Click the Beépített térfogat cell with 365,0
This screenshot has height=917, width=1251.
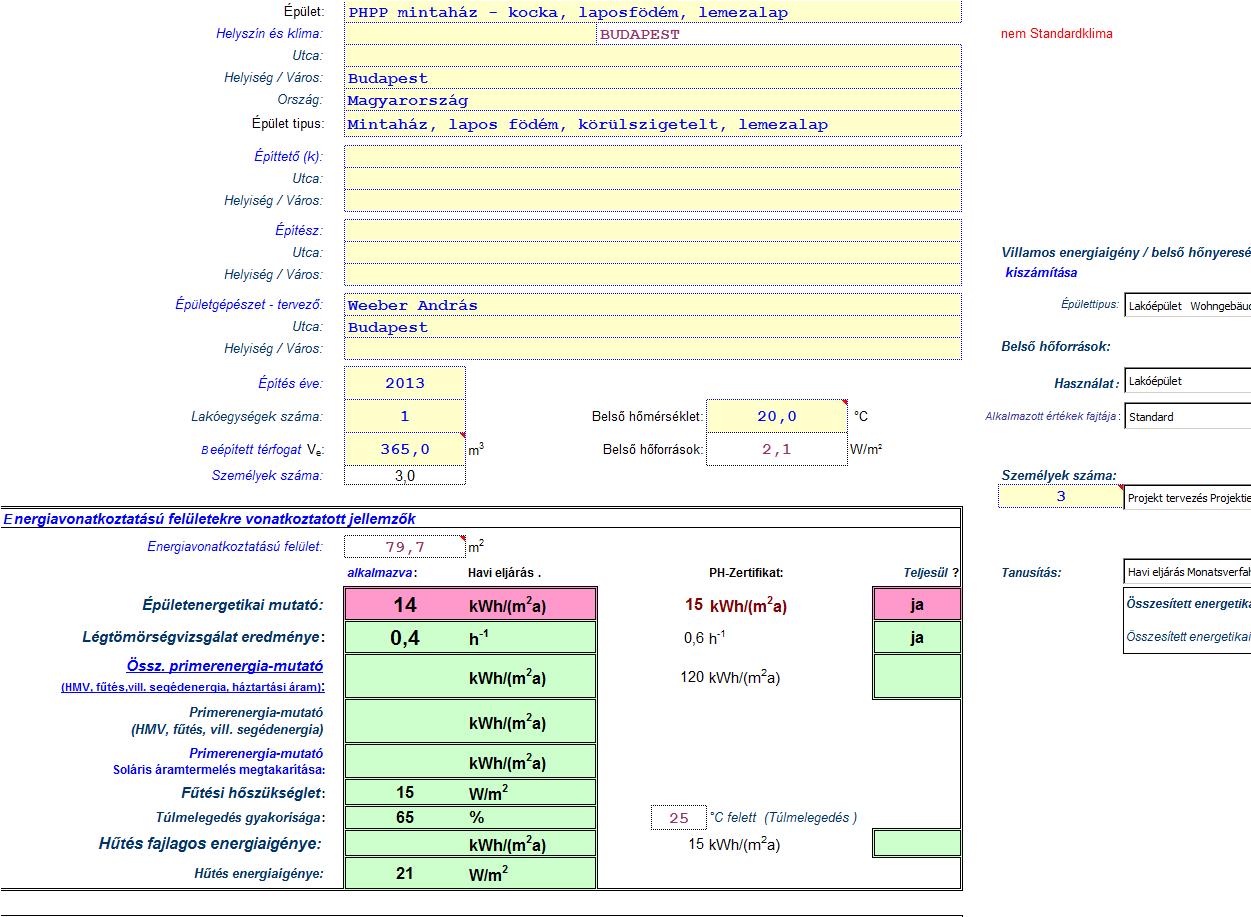pyautogui.click(x=405, y=450)
